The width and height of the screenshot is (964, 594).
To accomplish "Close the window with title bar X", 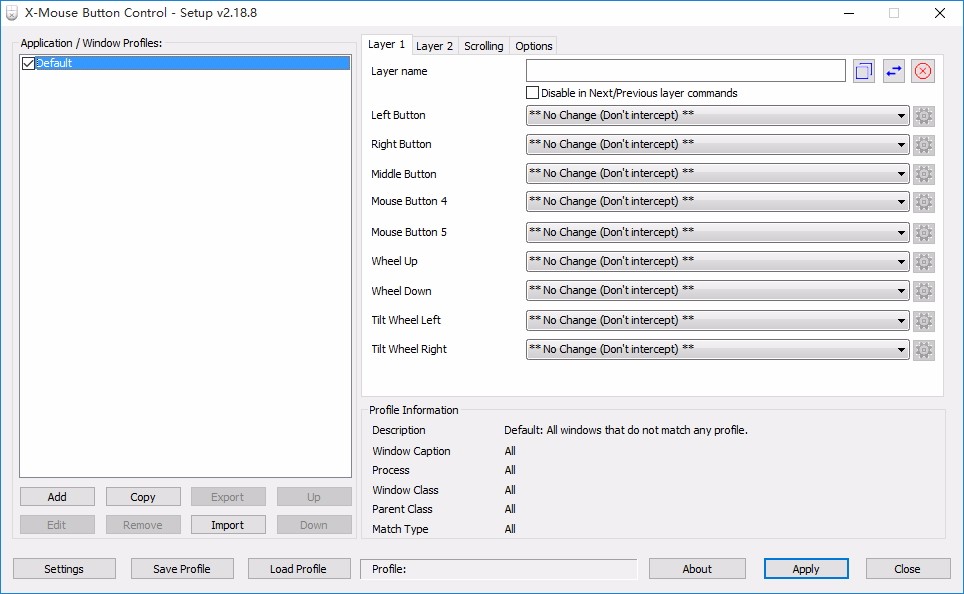I will 939,13.
